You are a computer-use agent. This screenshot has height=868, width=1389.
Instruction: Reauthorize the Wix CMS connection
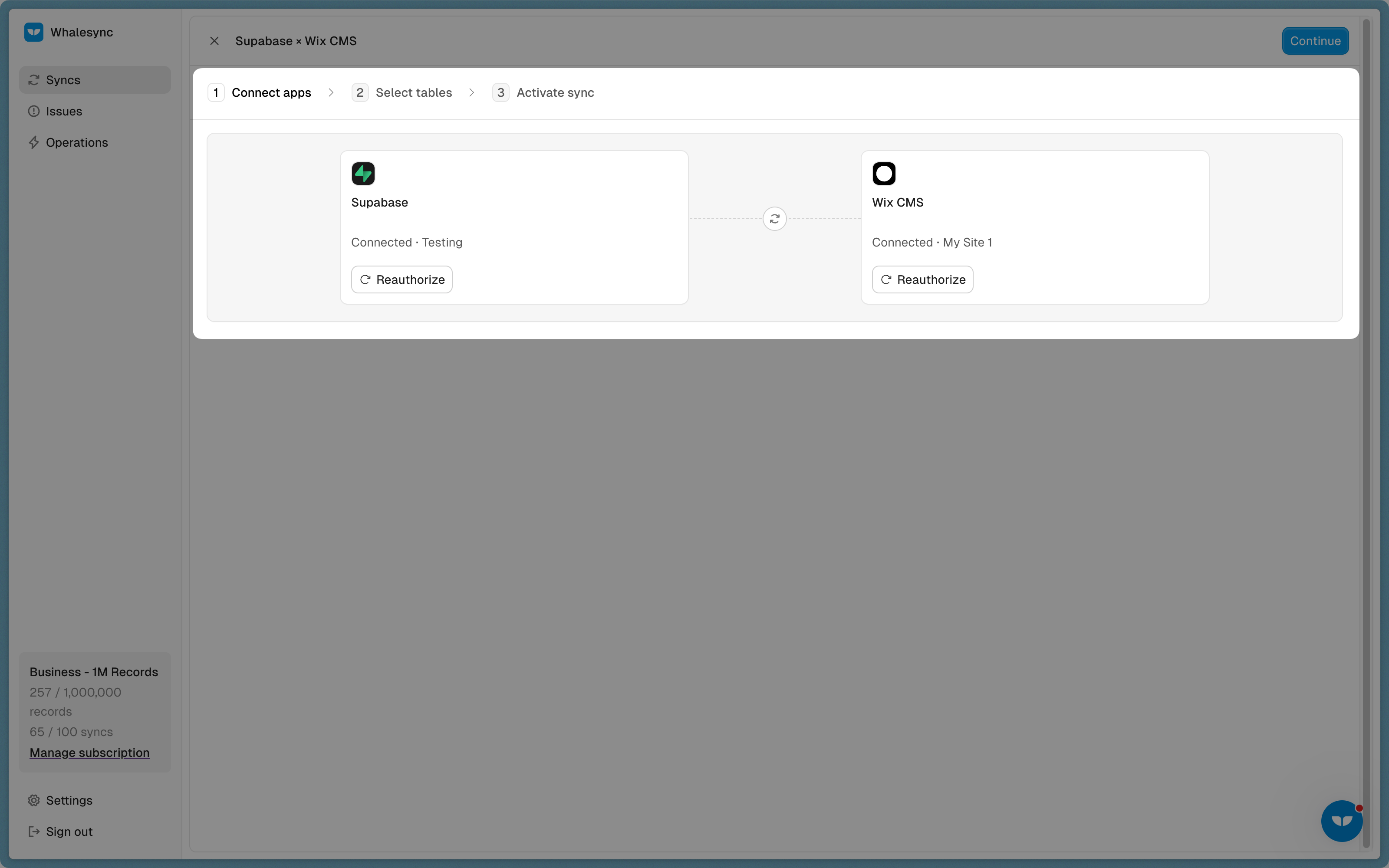point(922,279)
